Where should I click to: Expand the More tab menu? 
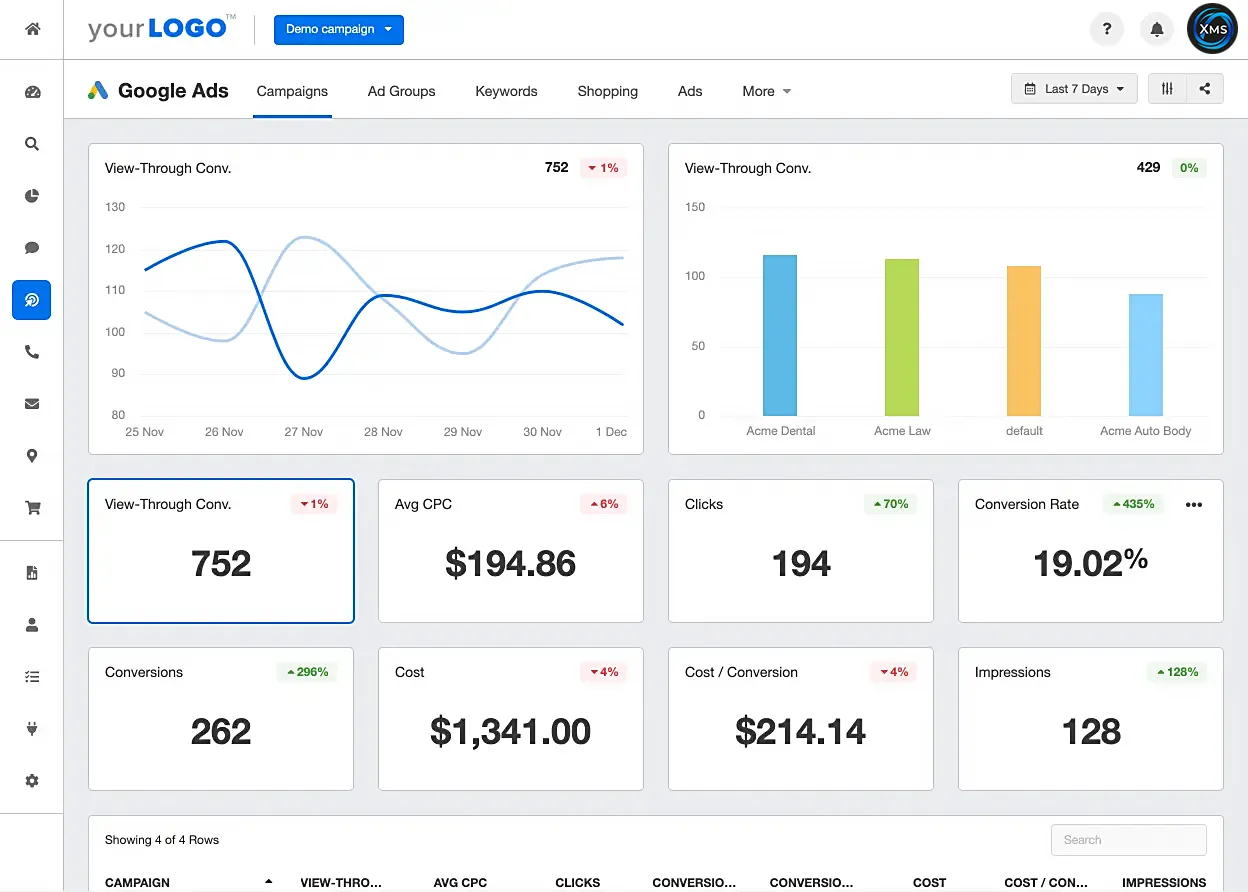[x=766, y=91]
